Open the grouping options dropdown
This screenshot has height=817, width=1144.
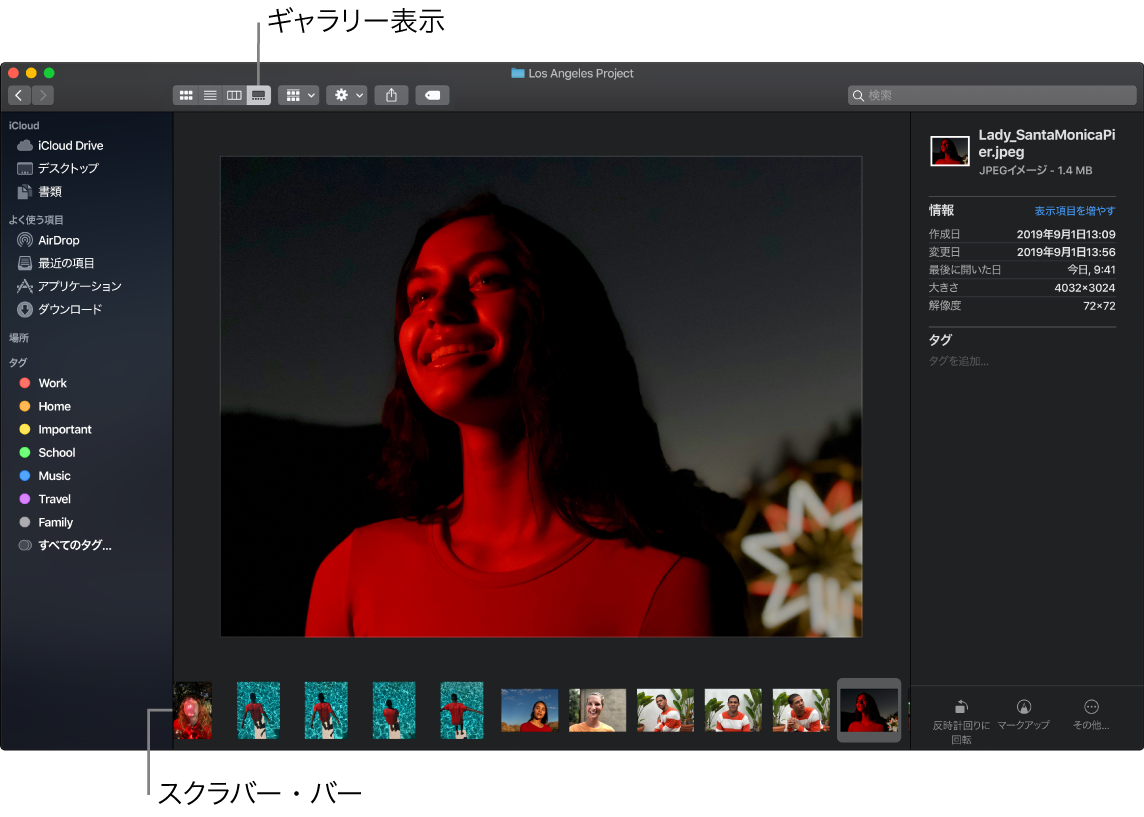coord(298,94)
